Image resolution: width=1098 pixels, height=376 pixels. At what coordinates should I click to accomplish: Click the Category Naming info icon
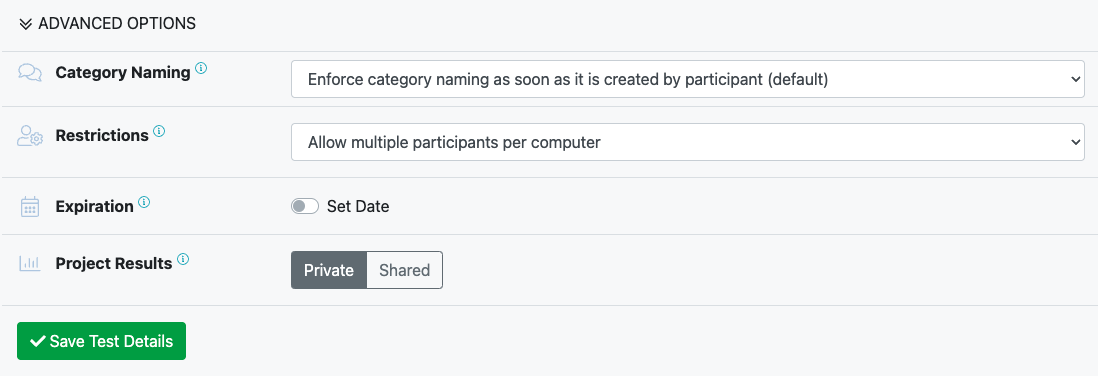[201, 69]
